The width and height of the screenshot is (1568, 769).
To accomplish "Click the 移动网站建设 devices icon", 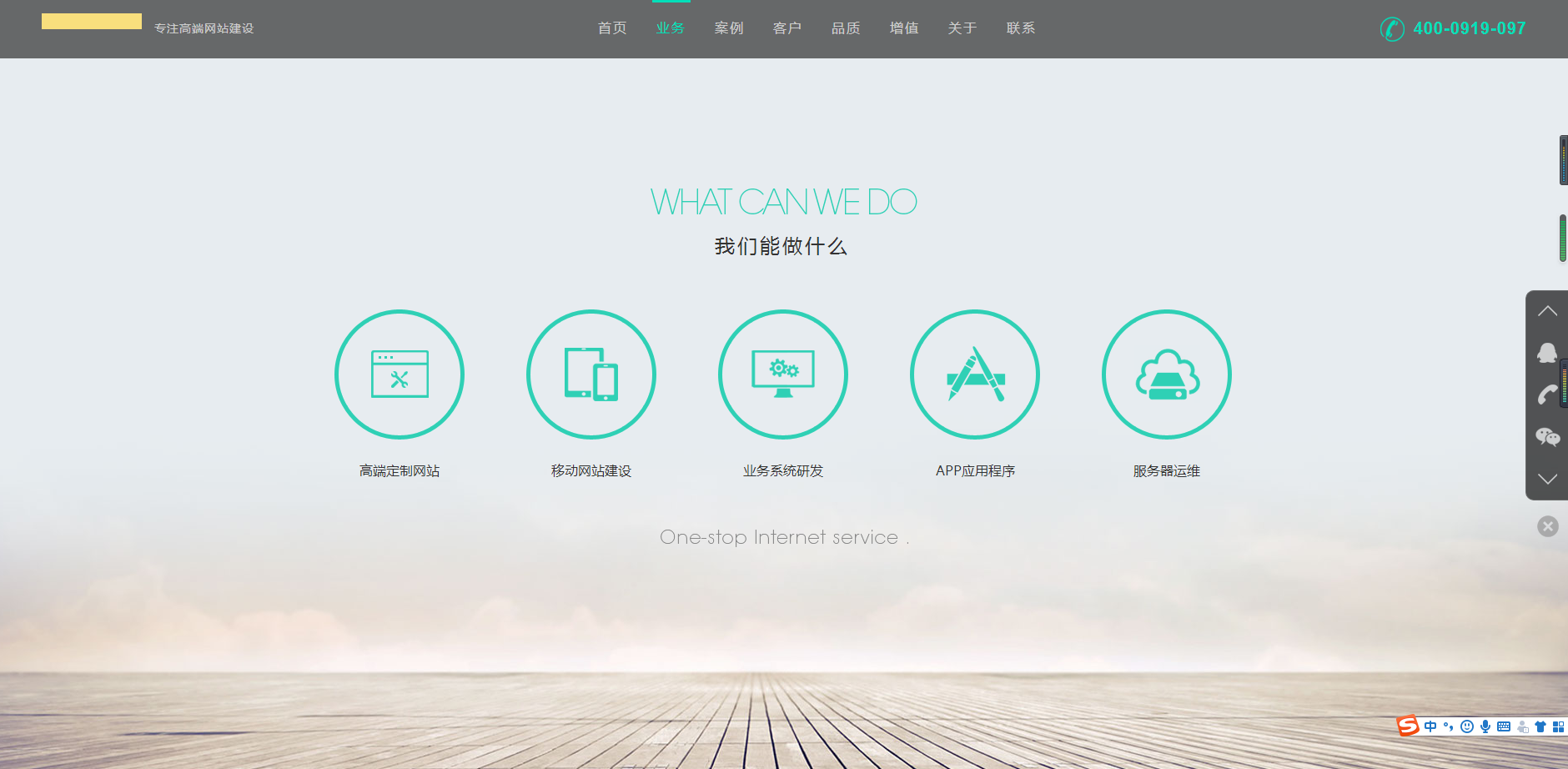I will pos(591,374).
